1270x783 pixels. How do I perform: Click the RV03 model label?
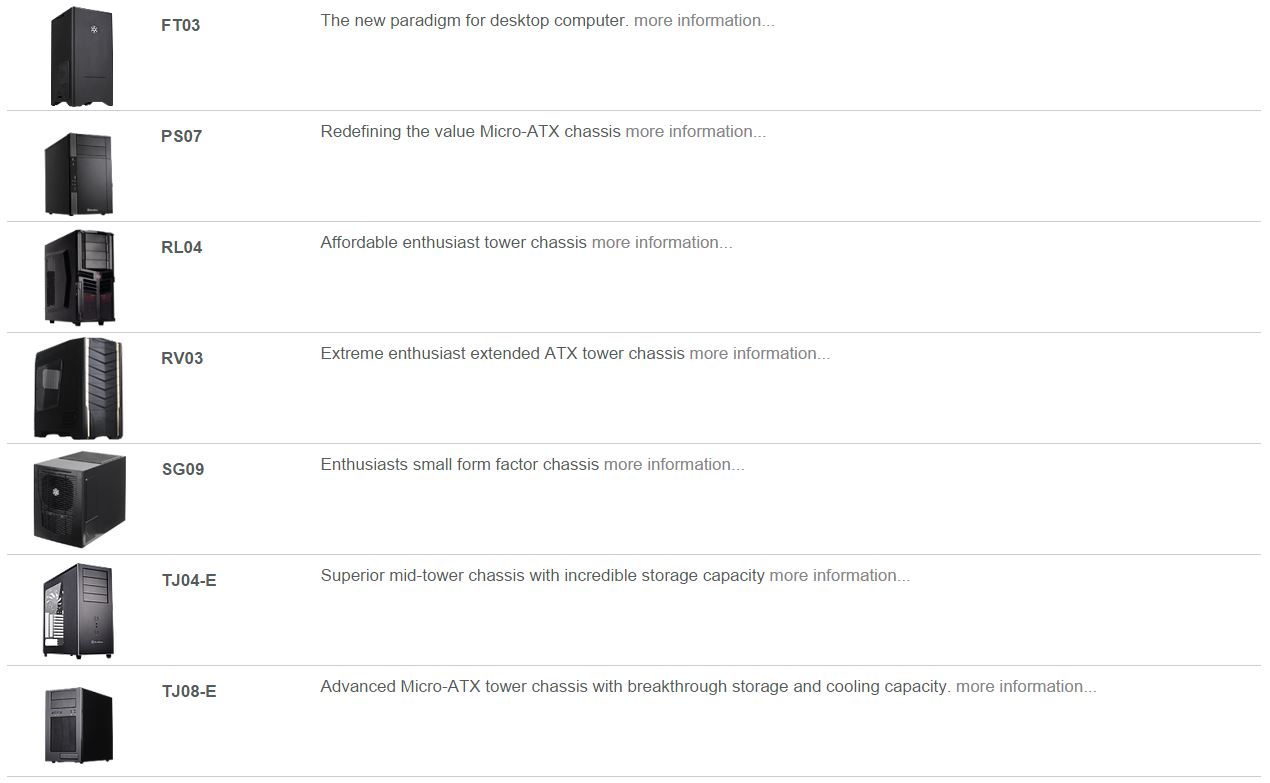(181, 359)
